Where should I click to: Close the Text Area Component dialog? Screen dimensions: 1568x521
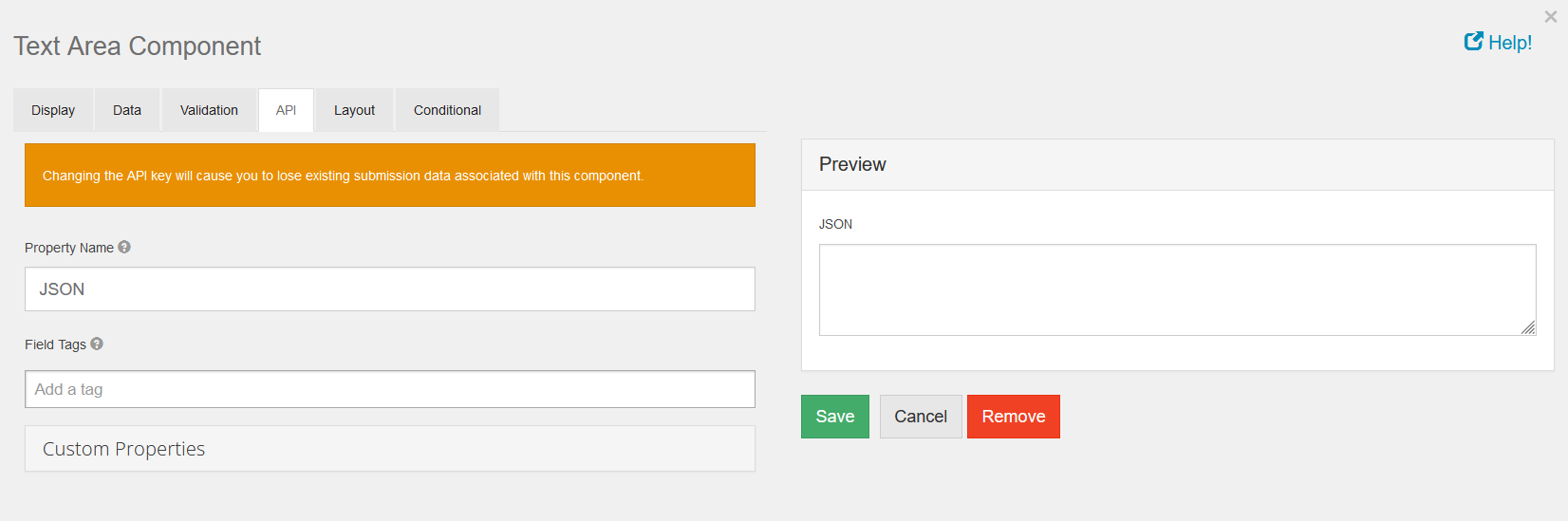(x=1550, y=16)
